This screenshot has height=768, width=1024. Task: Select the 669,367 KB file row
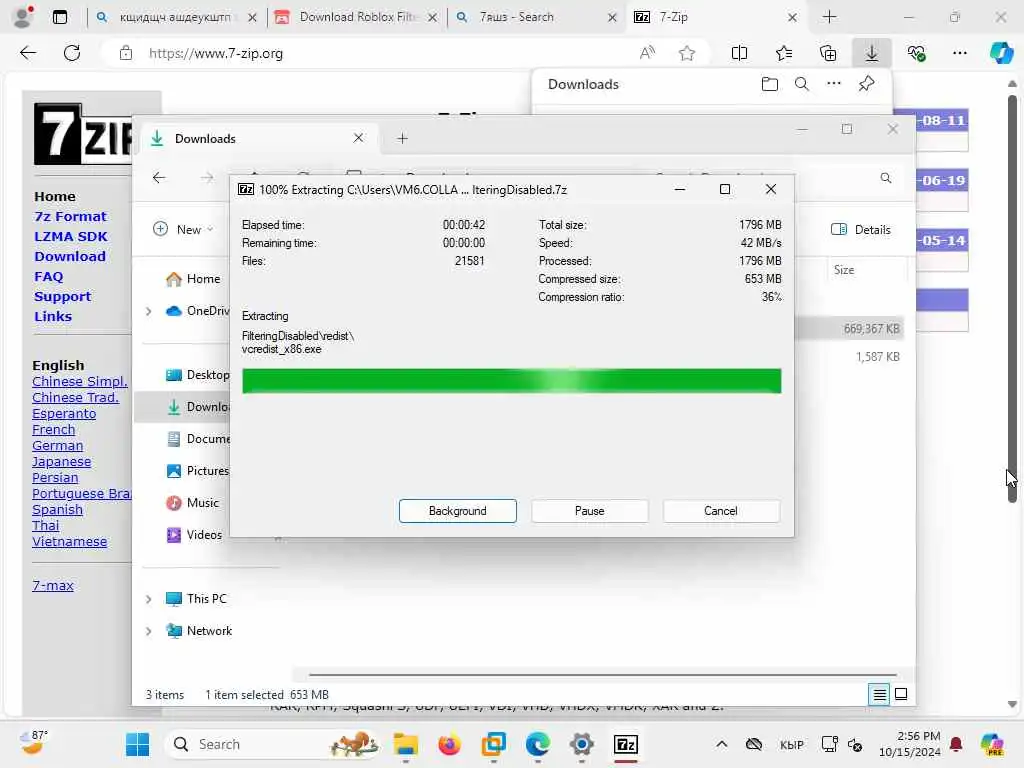[x=849, y=328]
